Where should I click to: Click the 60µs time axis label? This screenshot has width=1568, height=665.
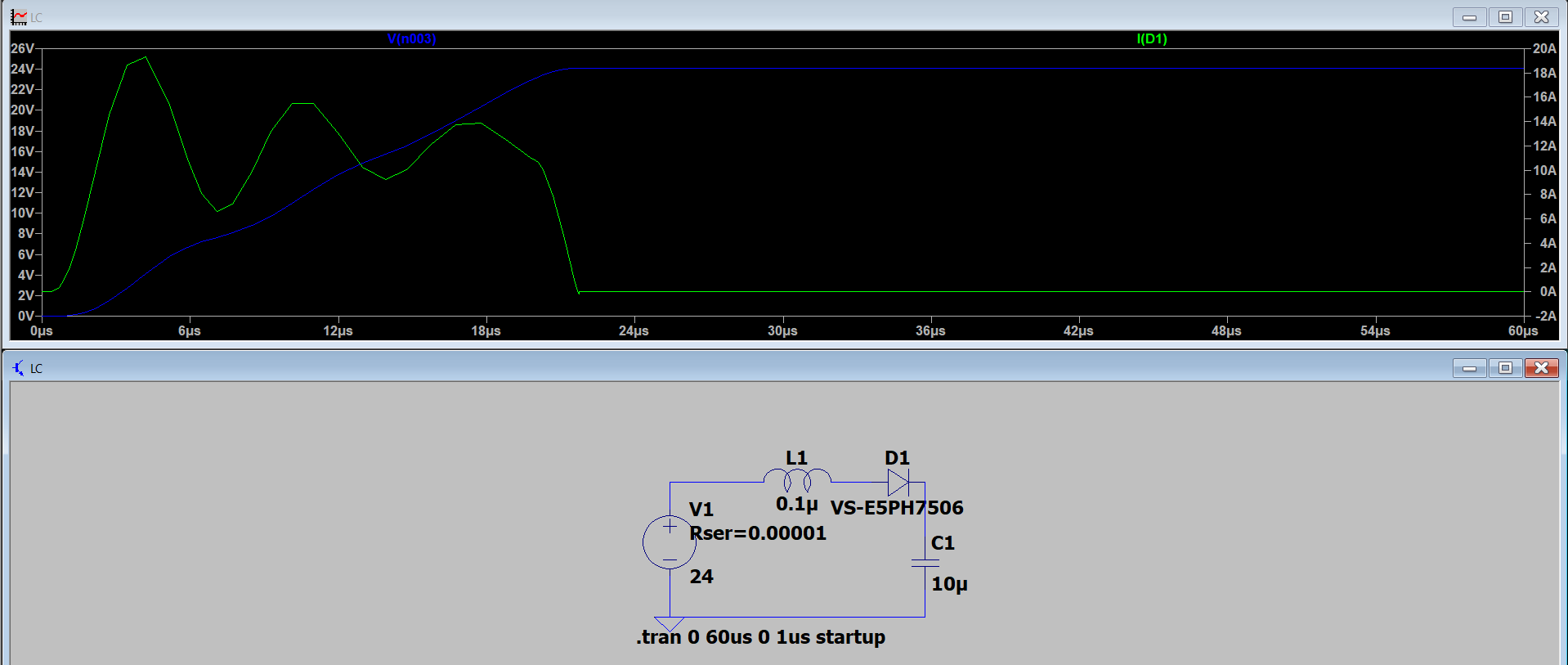[1523, 330]
